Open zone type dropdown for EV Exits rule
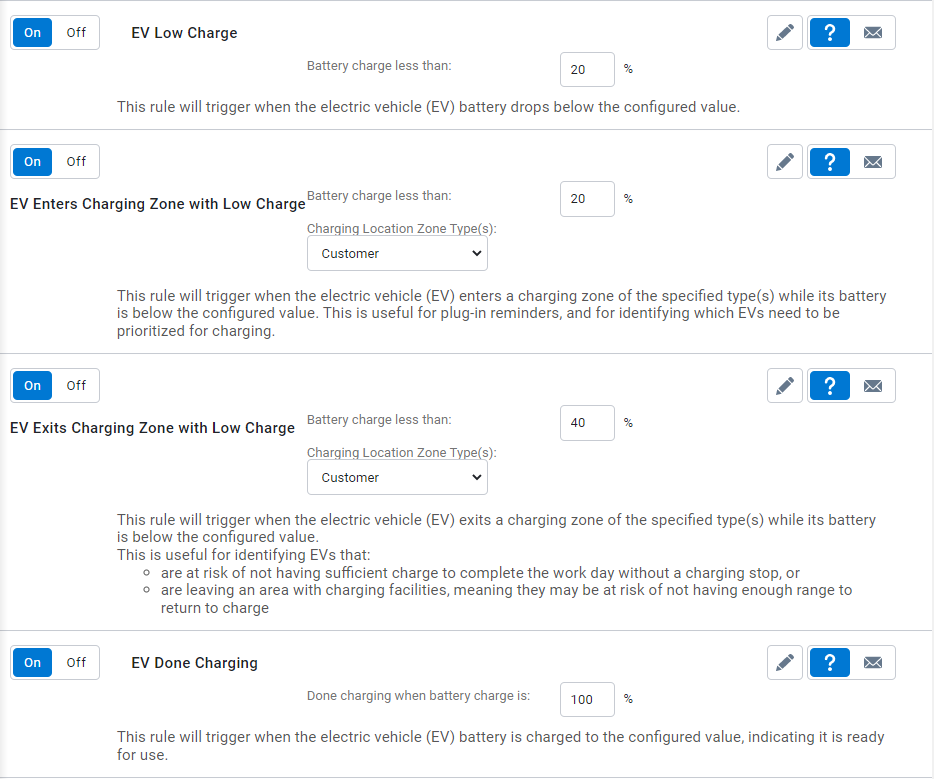 click(397, 477)
